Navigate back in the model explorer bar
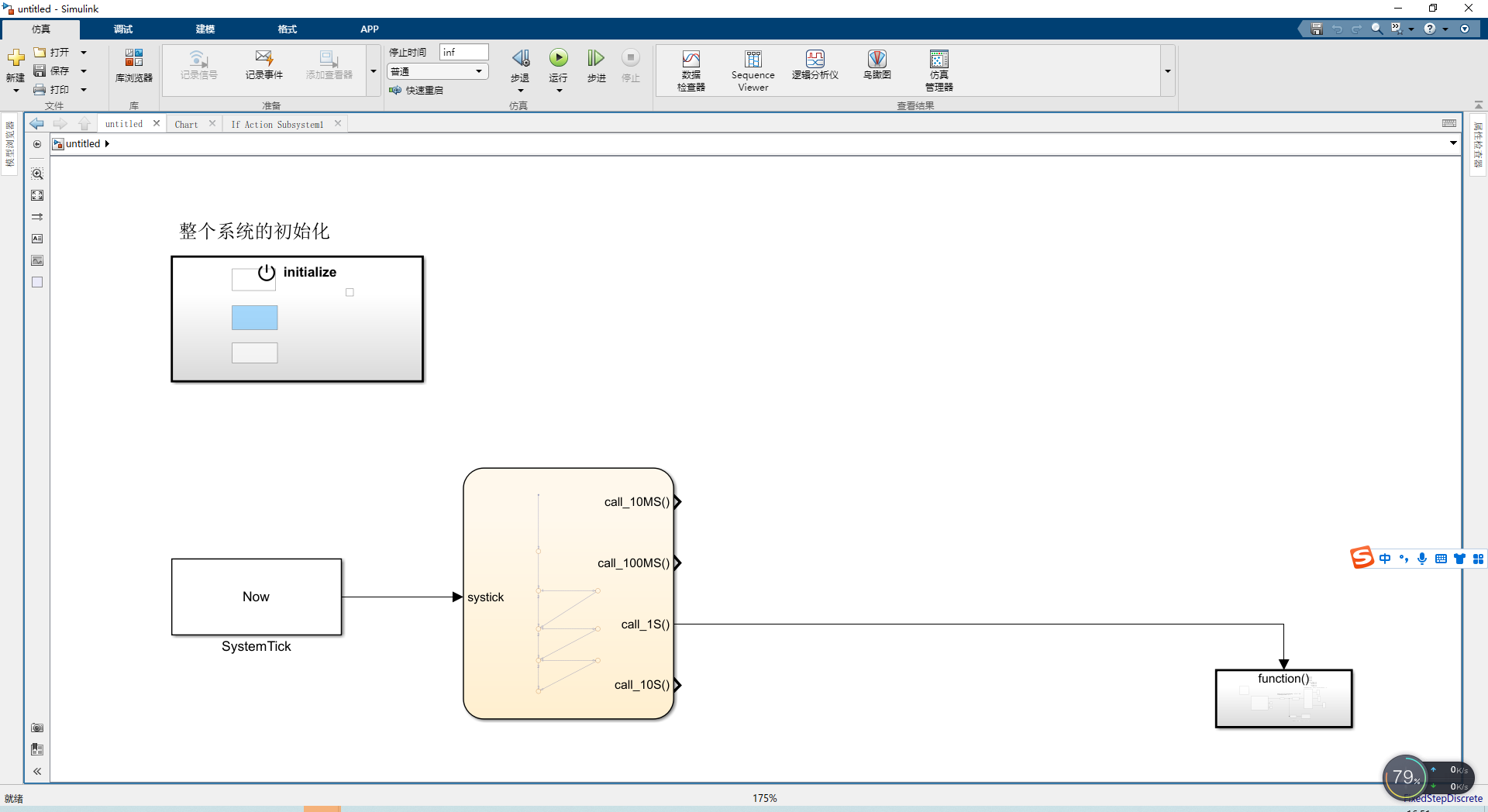The image size is (1488, 812). point(36,123)
